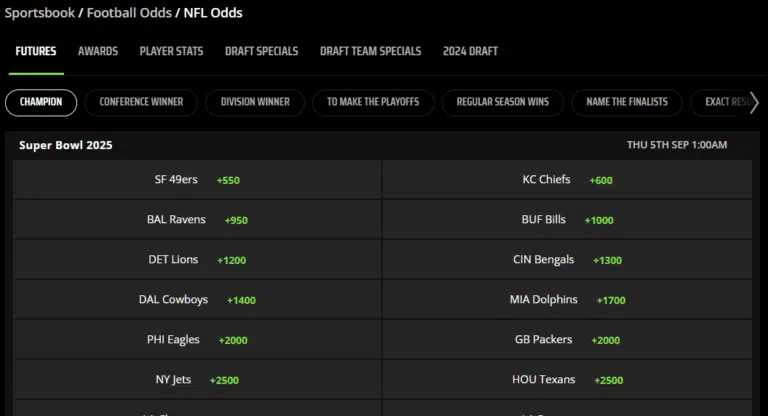
Task: Select HOU Texans +2500 odds
Action: pyautogui.click(x=567, y=380)
